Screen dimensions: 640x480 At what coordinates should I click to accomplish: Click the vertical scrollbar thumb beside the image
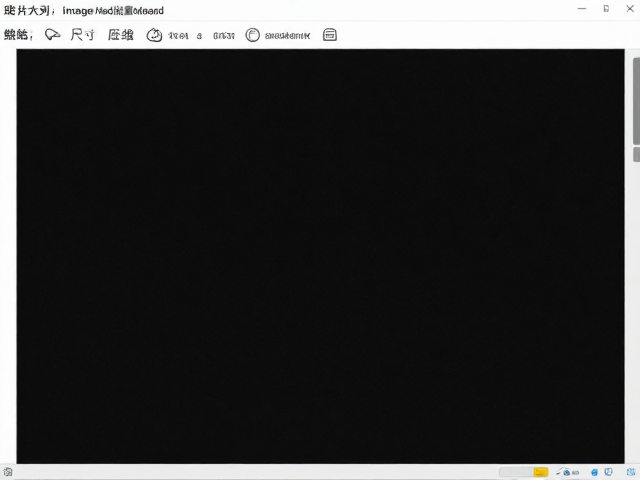pyautogui.click(x=636, y=101)
